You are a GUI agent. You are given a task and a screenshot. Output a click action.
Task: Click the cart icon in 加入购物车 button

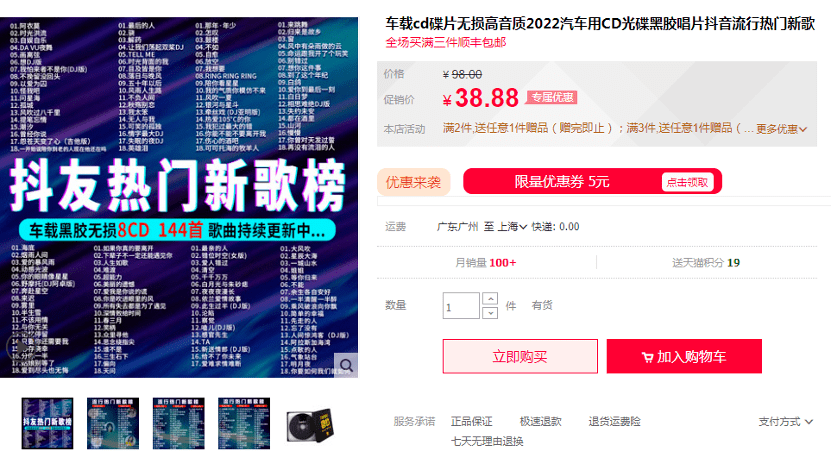(647, 357)
